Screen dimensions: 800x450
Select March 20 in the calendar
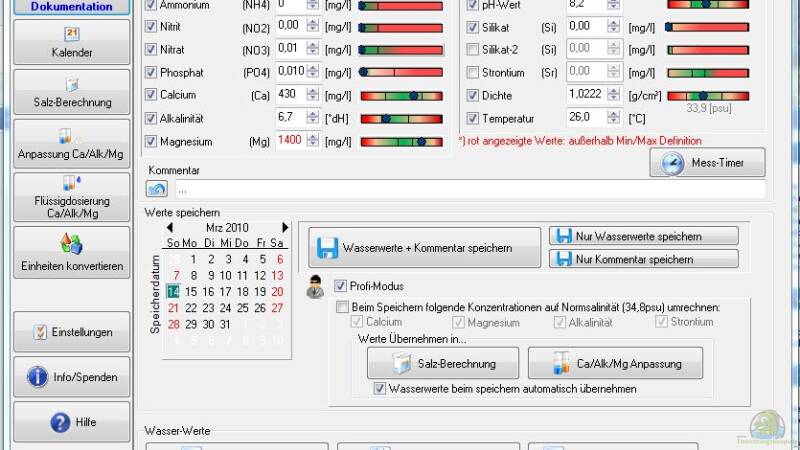[x=277, y=292]
